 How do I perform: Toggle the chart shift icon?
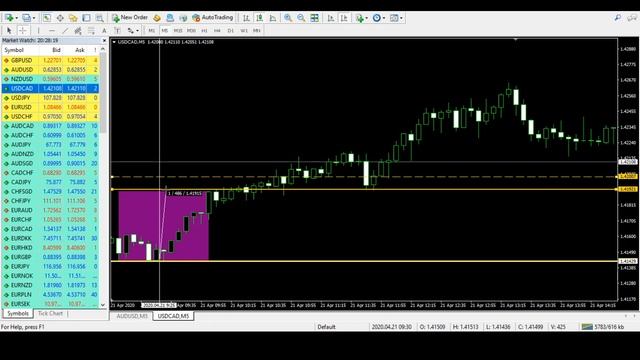click(x=344, y=18)
